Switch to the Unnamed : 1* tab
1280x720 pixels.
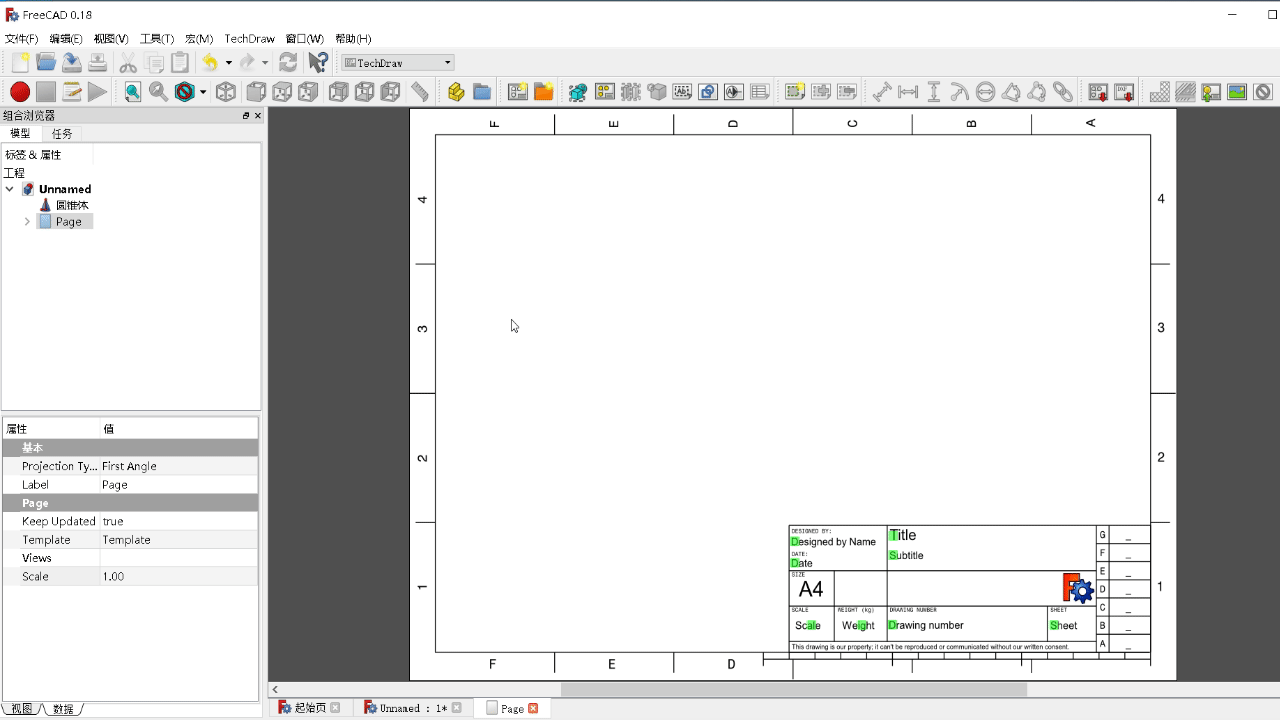click(x=413, y=708)
